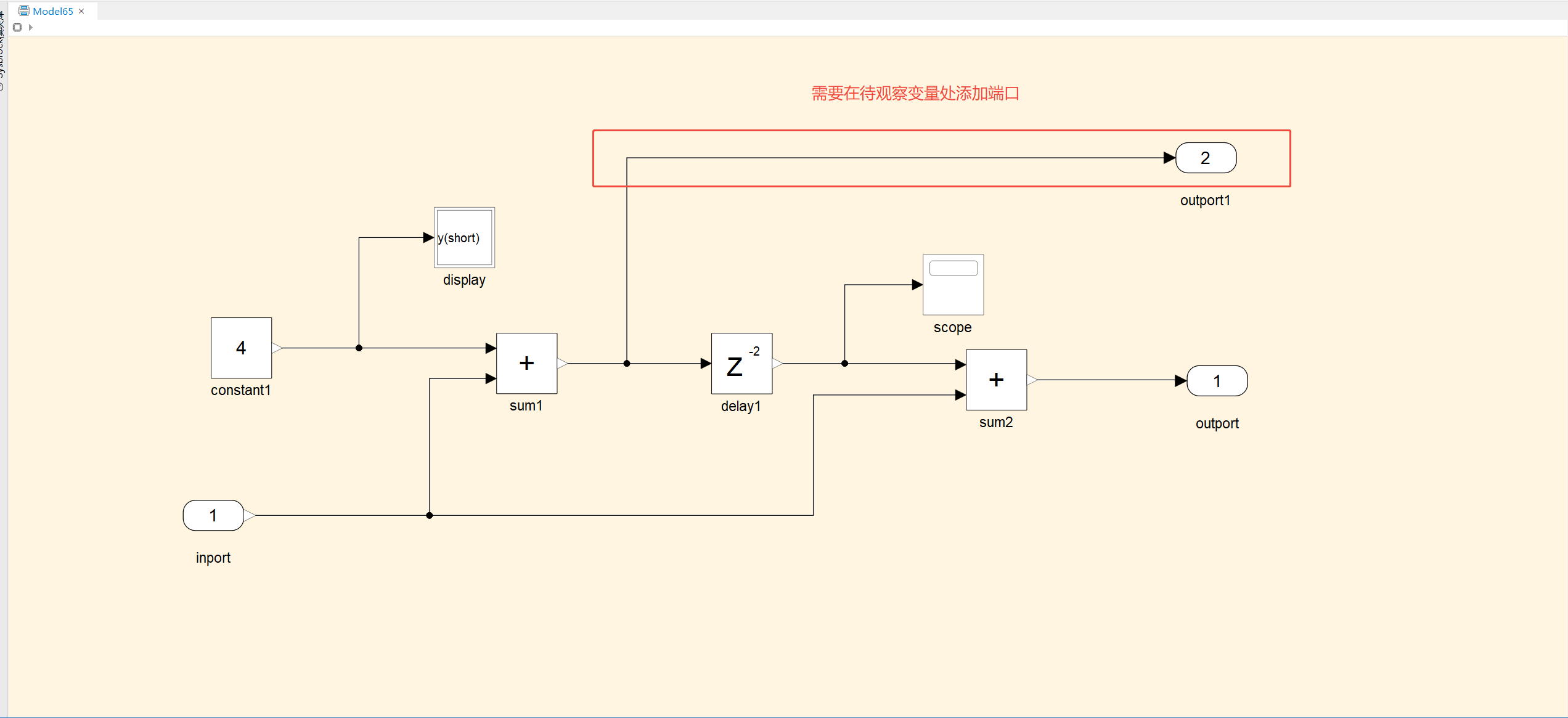Image resolution: width=1568 pixels, height=718 pixels.
Task: Click the model root chip icon in breadcrumb
Action: (17, 27)
